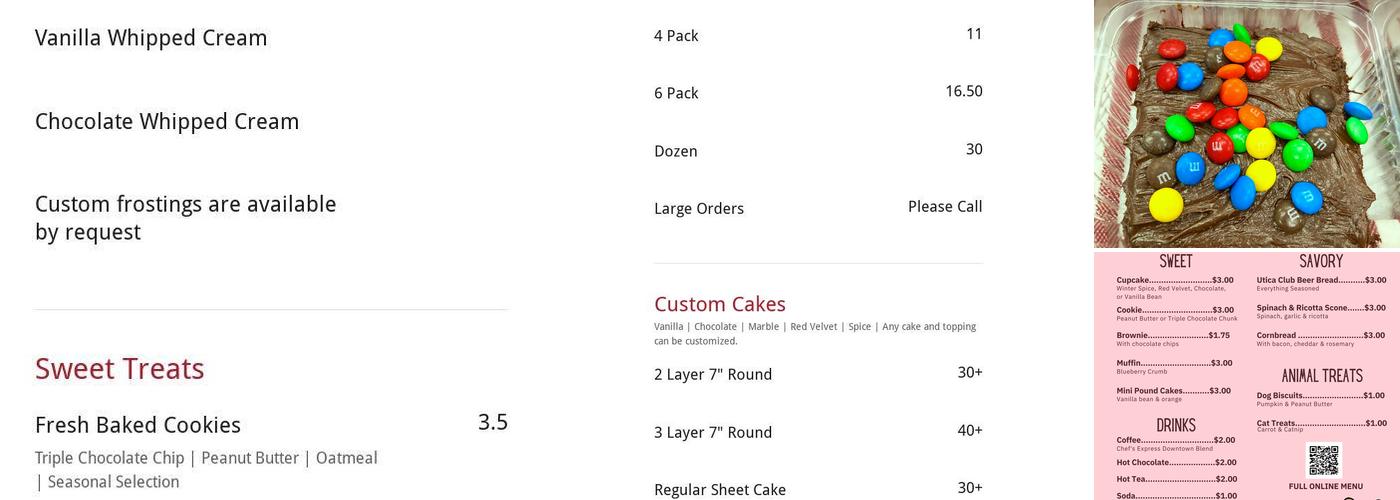Click the 4 Pack option
This screenshot has height=500, width=1400.
pyautogui.click(x=676, y=36)
